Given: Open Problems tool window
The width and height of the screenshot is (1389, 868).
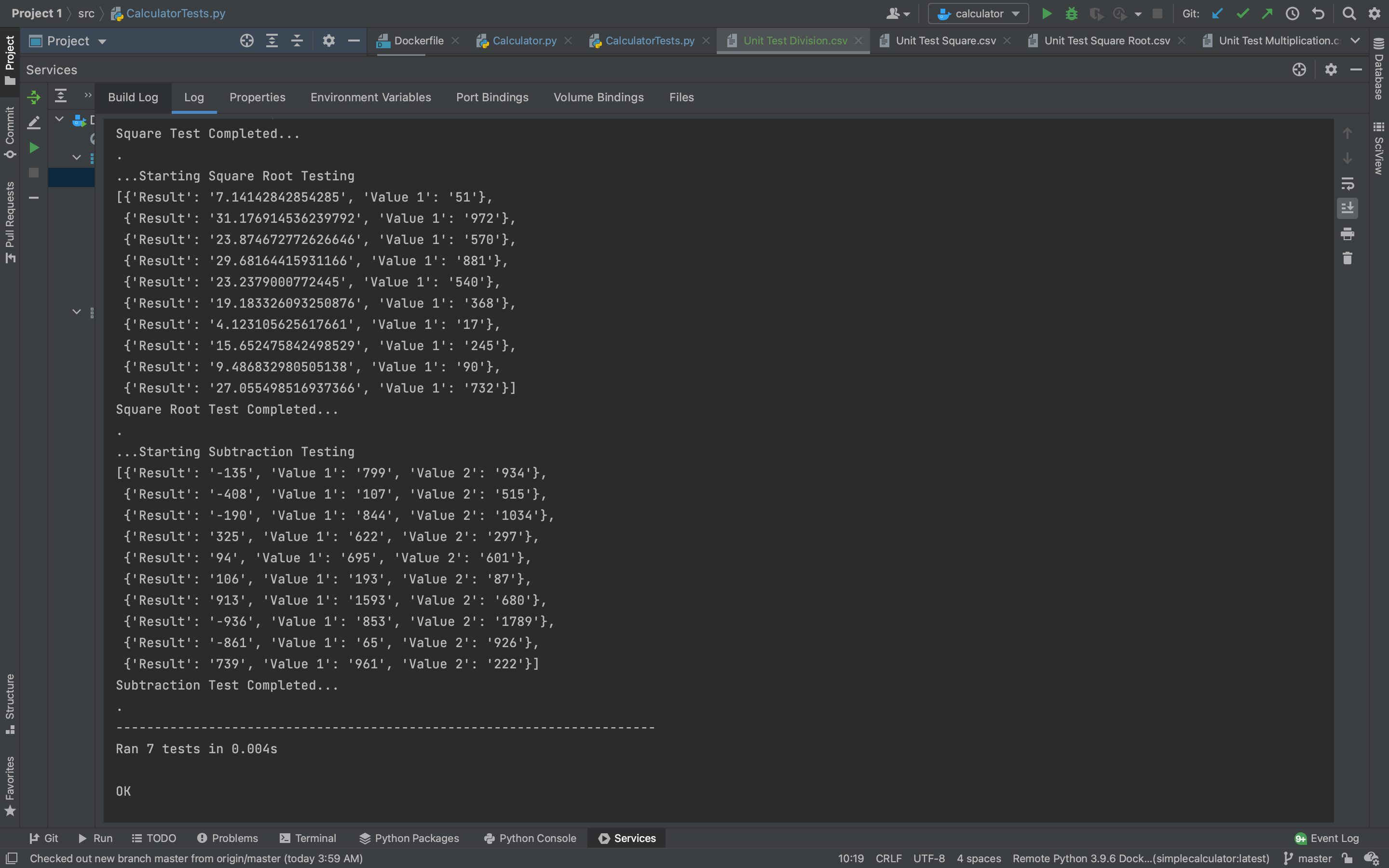Looking at the screenshot, I should 227,838.
